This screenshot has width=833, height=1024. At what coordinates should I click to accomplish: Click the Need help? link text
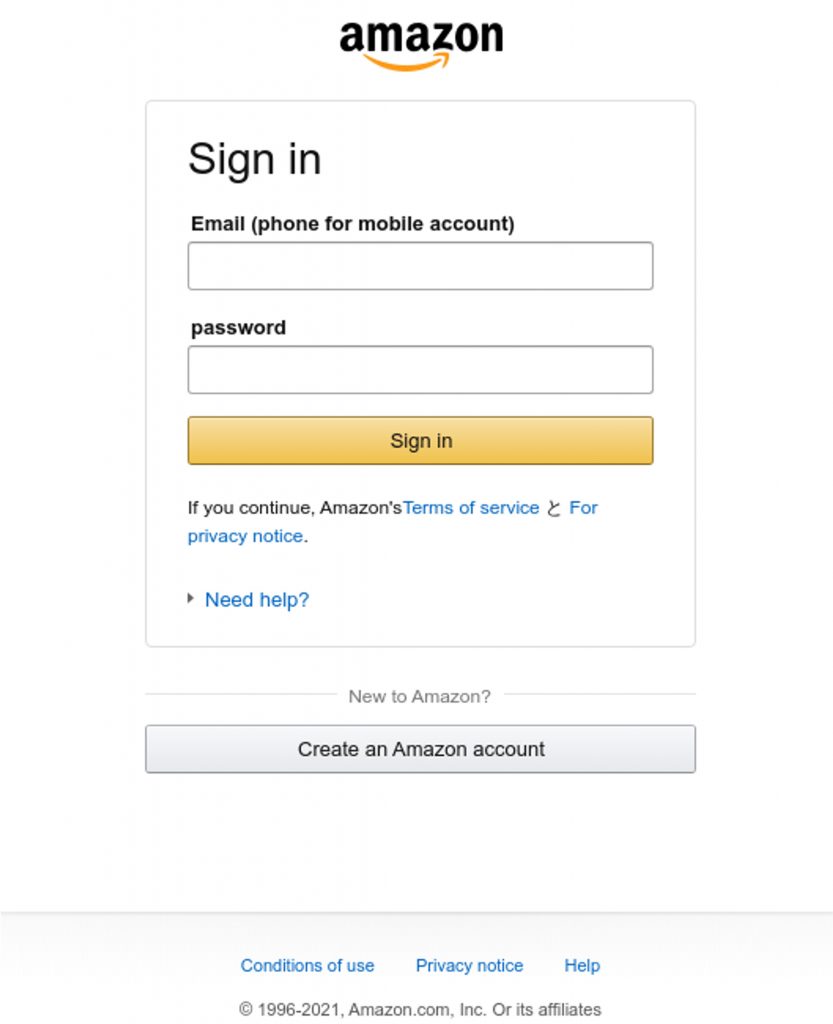(257, 600)
